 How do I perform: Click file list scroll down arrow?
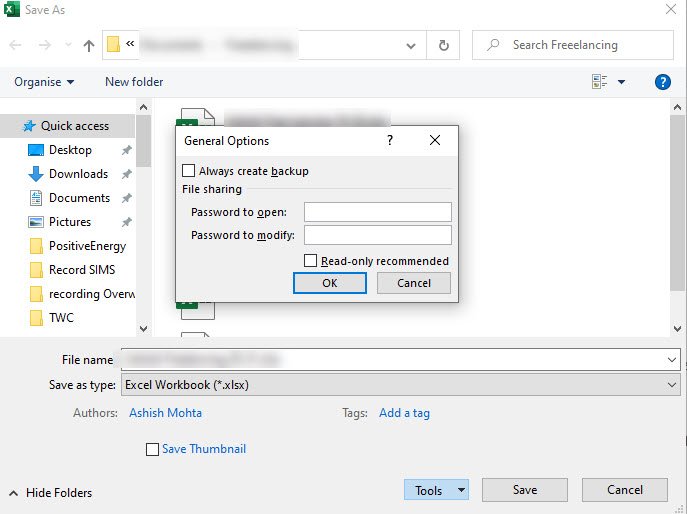tap(677, 328)
